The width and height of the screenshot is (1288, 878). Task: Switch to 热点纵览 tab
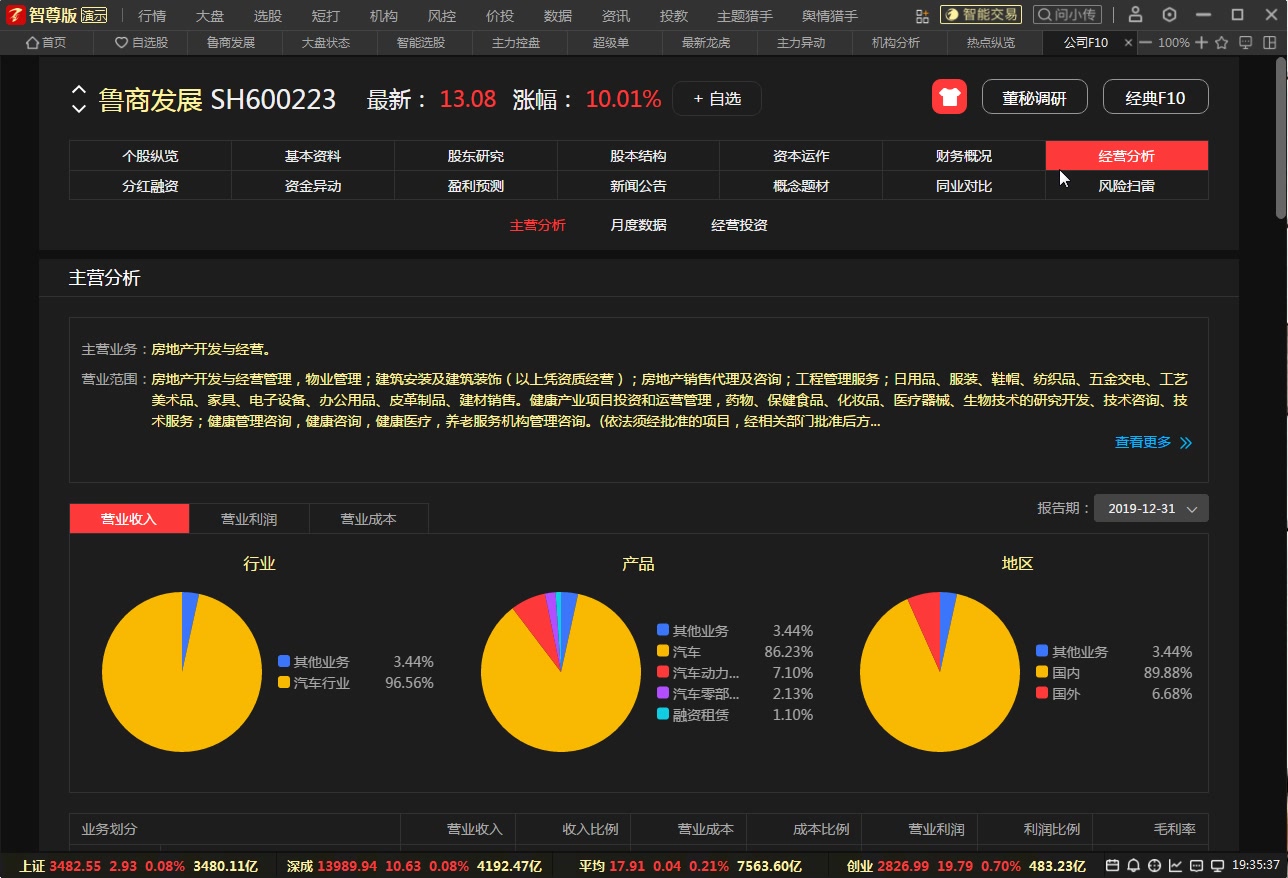[991, 43]
